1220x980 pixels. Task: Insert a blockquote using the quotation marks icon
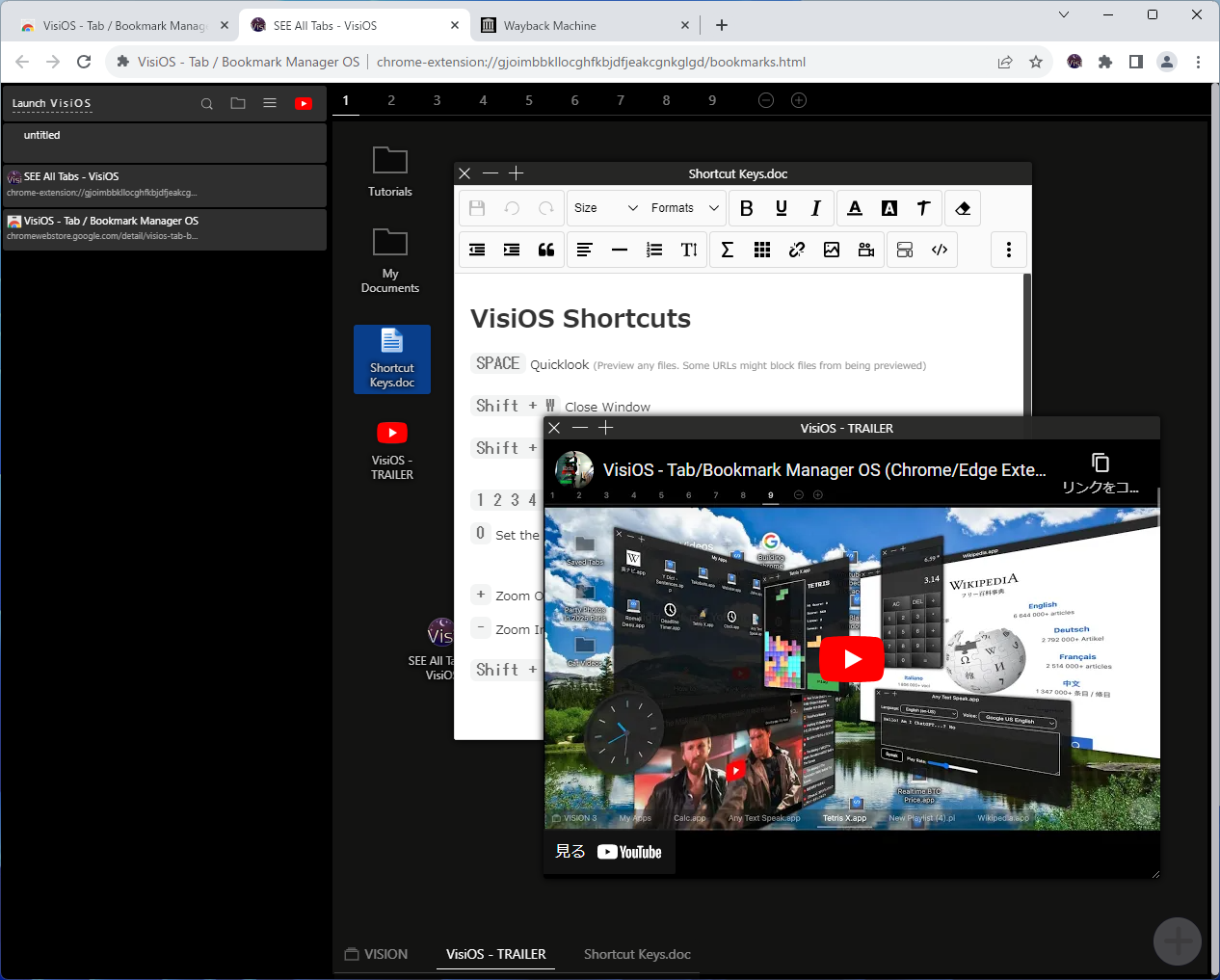point(546,250)
